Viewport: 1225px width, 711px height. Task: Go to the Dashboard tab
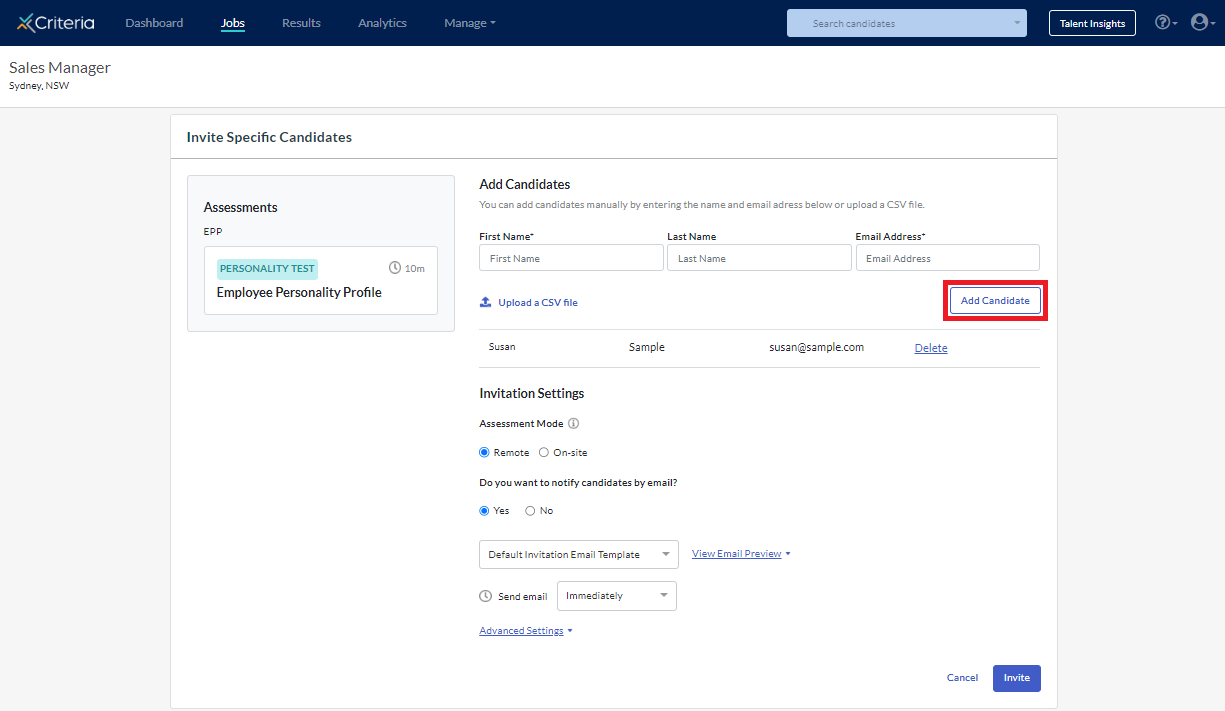tap(154, 23)
